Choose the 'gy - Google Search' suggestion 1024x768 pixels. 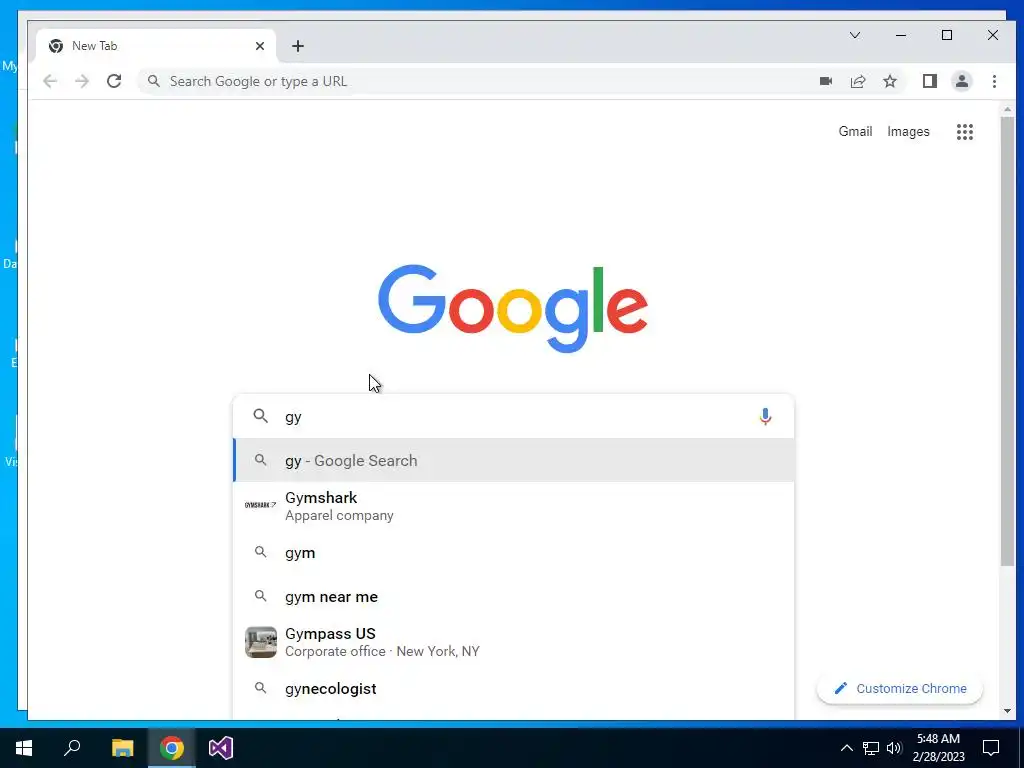pyautogui.click(x=514, y=460)
